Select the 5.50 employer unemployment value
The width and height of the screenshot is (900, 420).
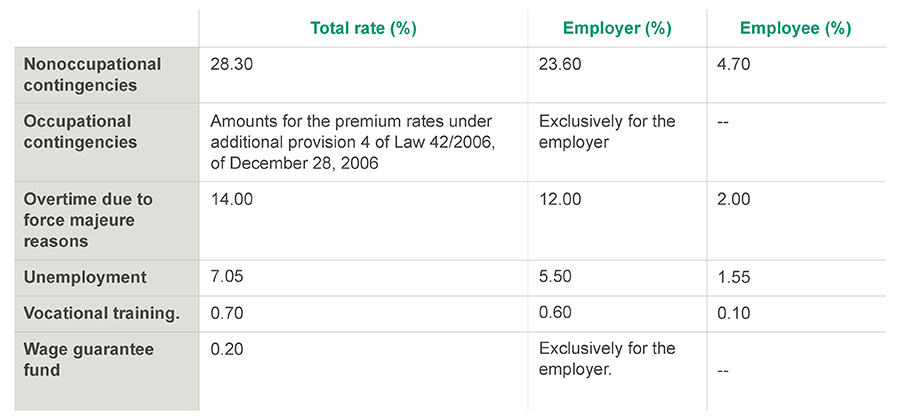coord(555,277)
